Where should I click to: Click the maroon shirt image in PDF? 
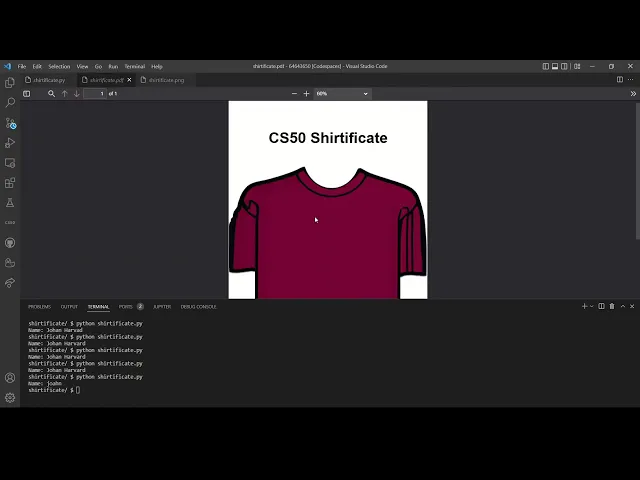(x=328, y=233)
